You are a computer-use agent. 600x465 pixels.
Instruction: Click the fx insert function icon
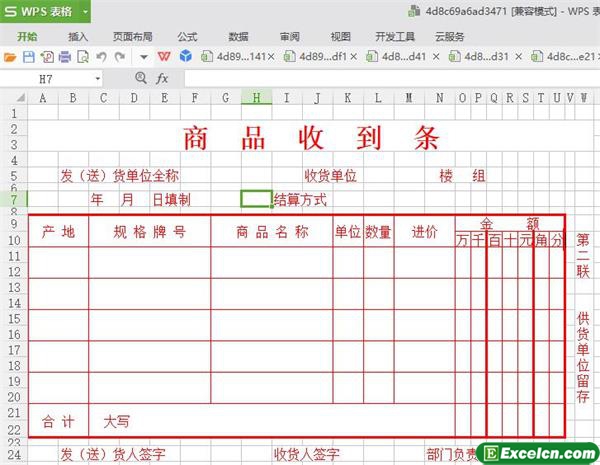(162, 79)
